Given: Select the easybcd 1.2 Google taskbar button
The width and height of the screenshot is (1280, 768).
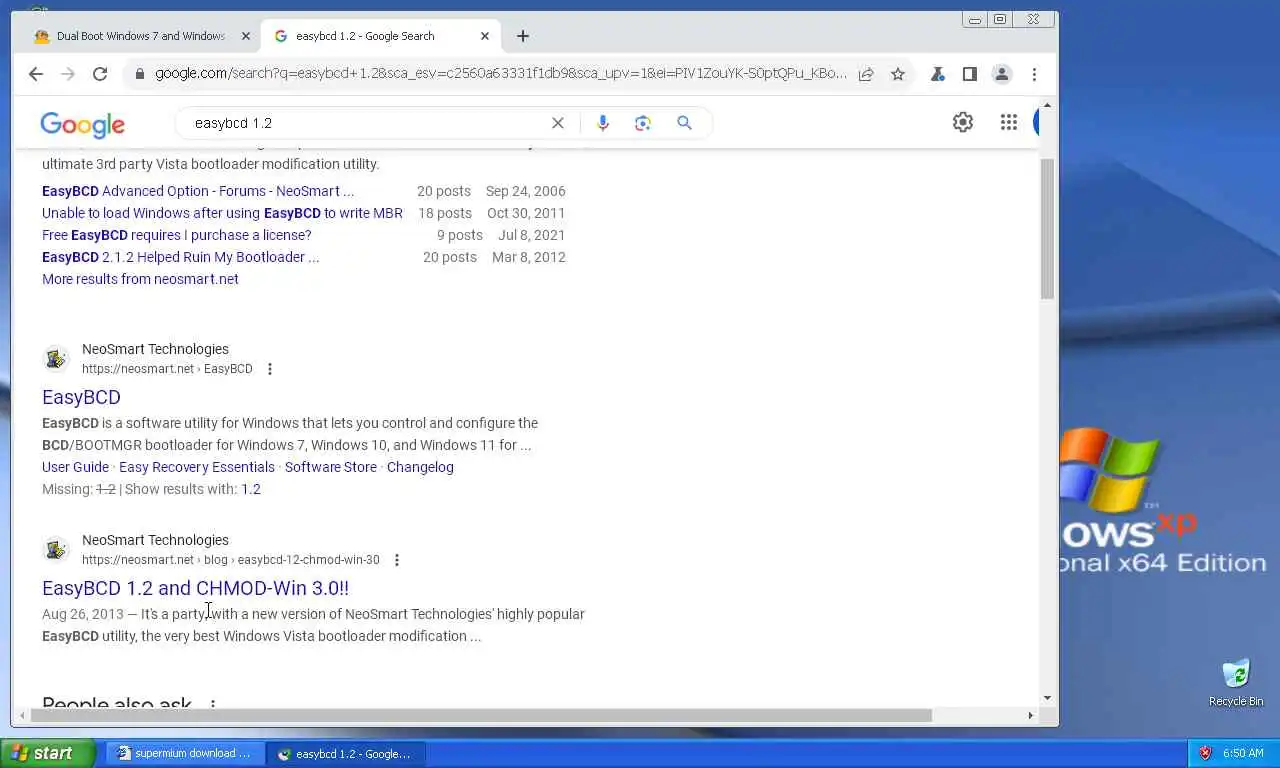Looking at the screenshot, I should click(x=346, y=753).
